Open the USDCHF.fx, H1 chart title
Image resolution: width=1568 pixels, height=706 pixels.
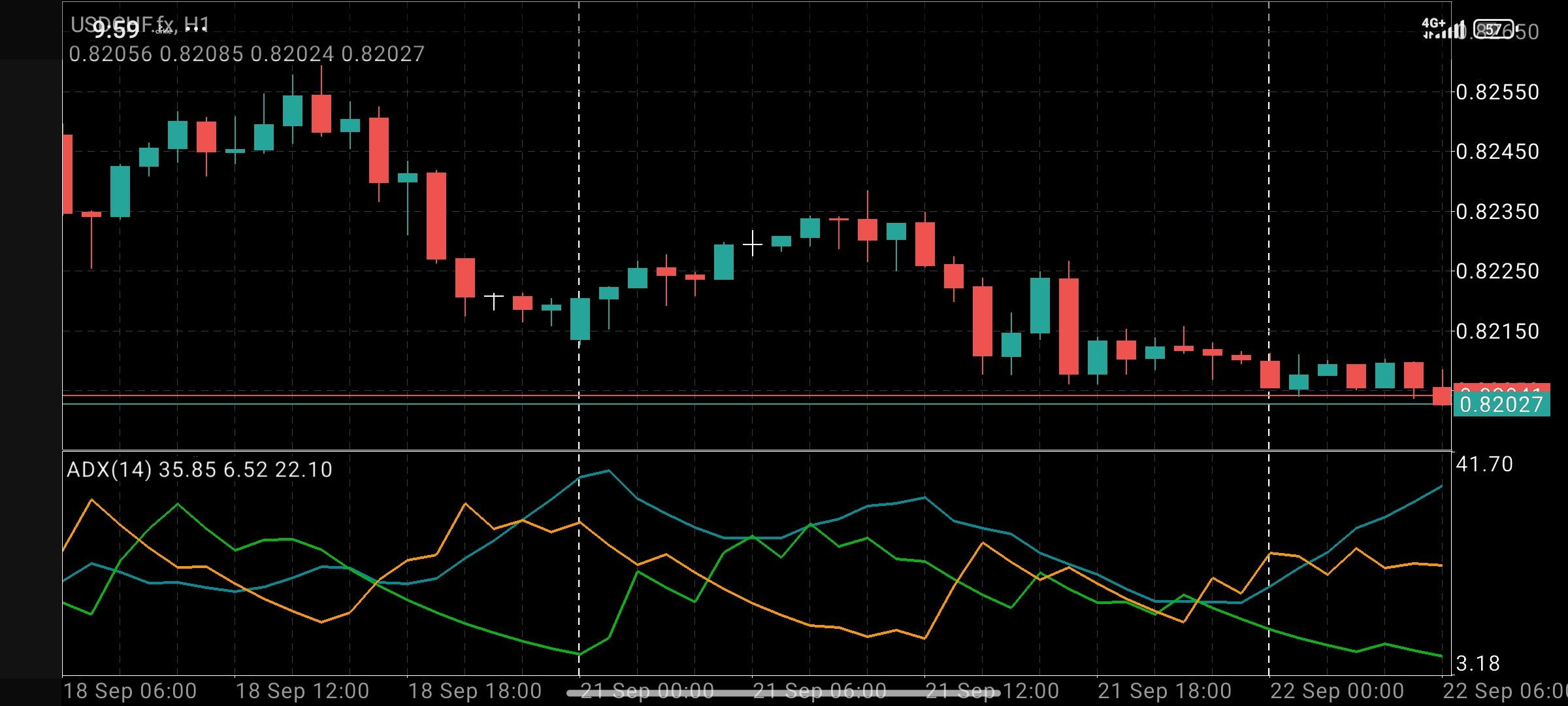click(x=140, y=25)
